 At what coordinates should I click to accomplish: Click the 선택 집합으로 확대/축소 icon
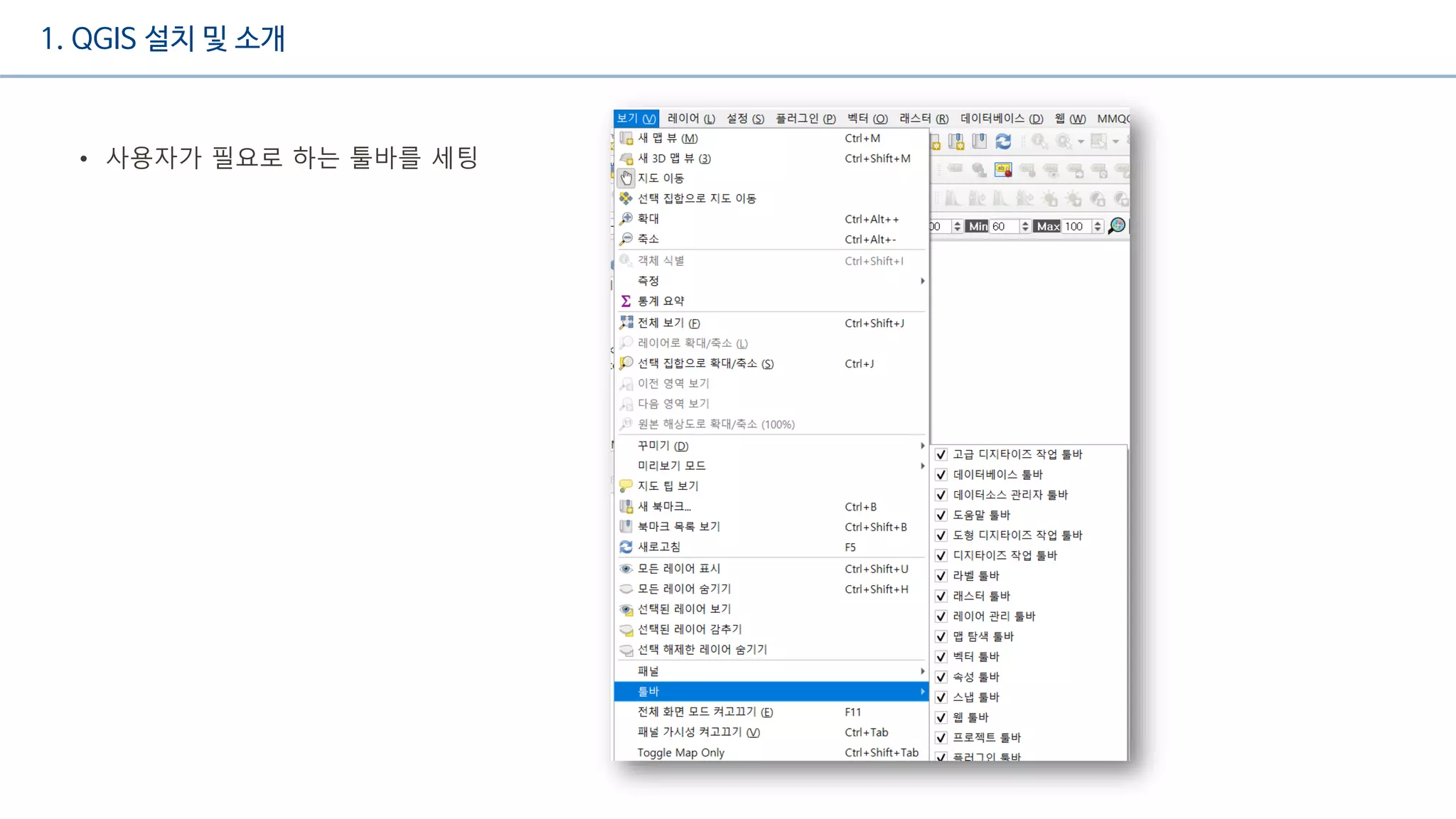[x=626, y=363]
